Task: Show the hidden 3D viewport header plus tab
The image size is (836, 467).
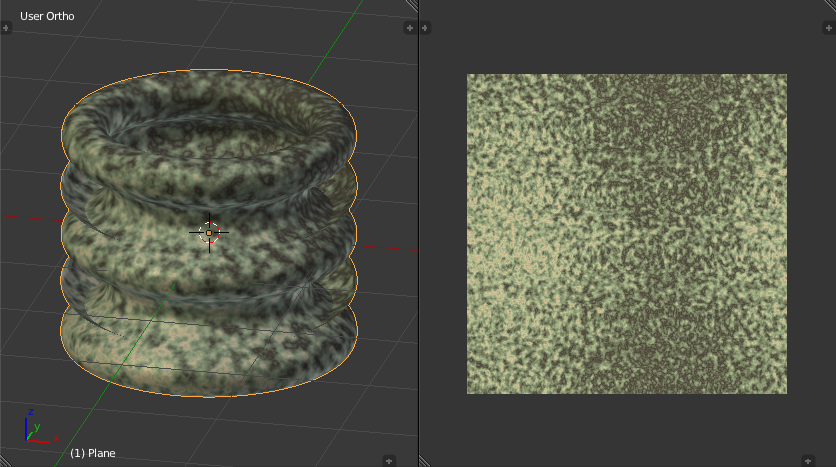Action: (389, 461)
